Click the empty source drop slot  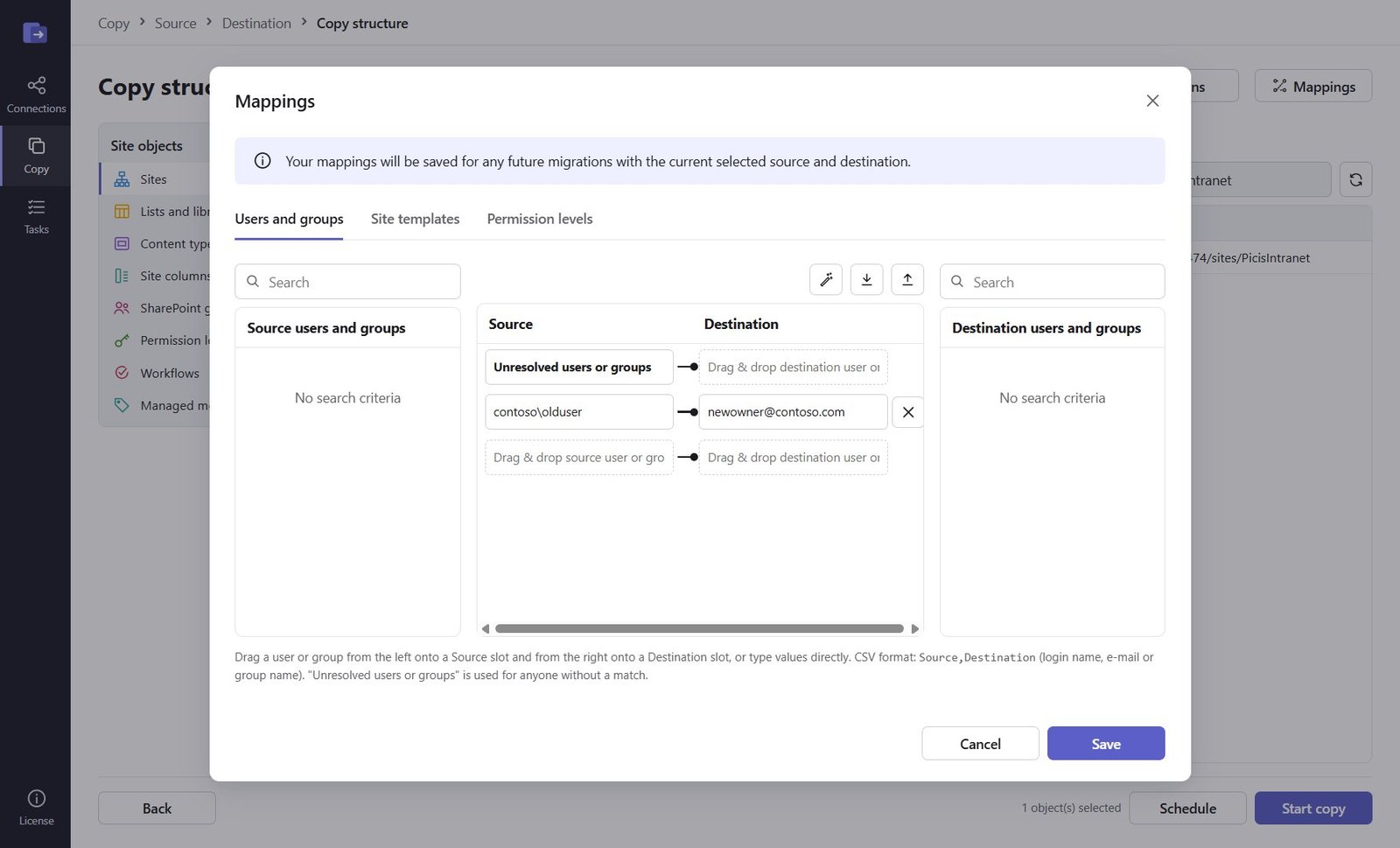[x=579, y=457]
